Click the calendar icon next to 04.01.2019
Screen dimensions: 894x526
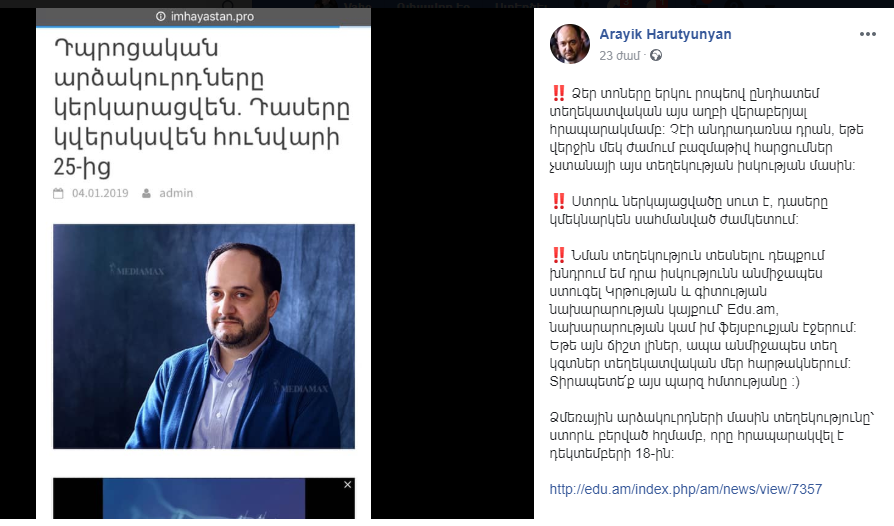(x=58, y=193)
